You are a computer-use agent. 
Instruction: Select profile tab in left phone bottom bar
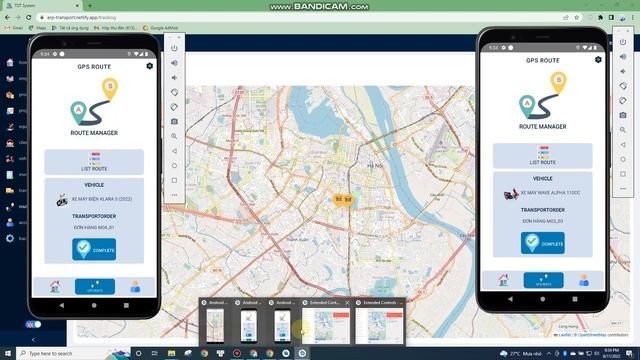(135, 287)
